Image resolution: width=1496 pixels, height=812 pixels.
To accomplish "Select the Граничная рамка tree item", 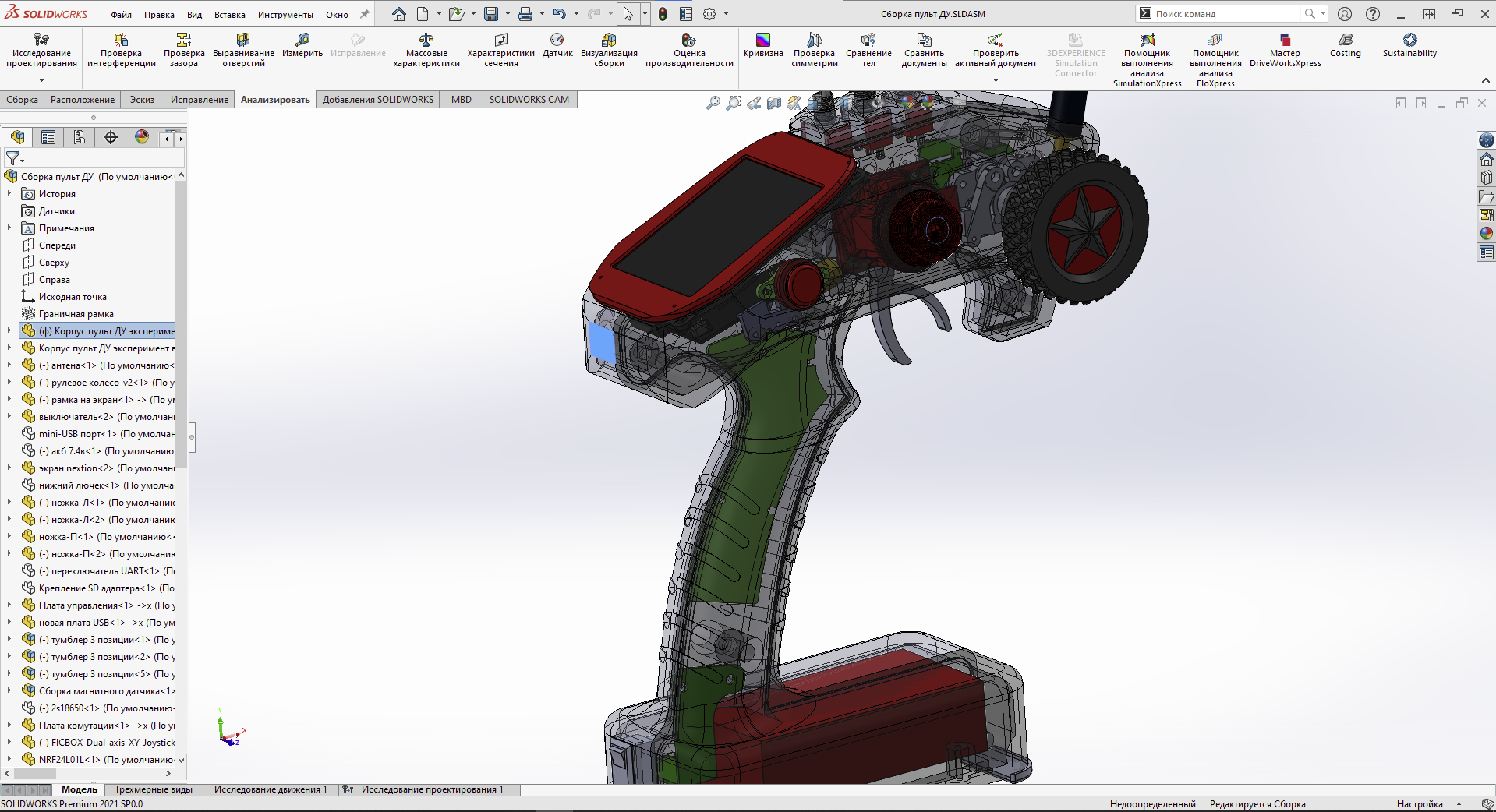I will [76, 314].
